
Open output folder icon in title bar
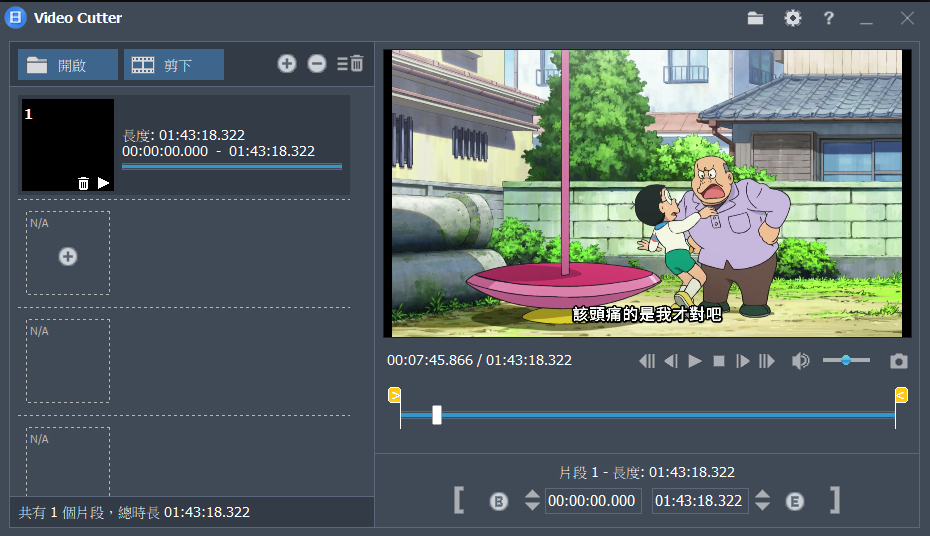pyautogui.click(x=755, y=18)
